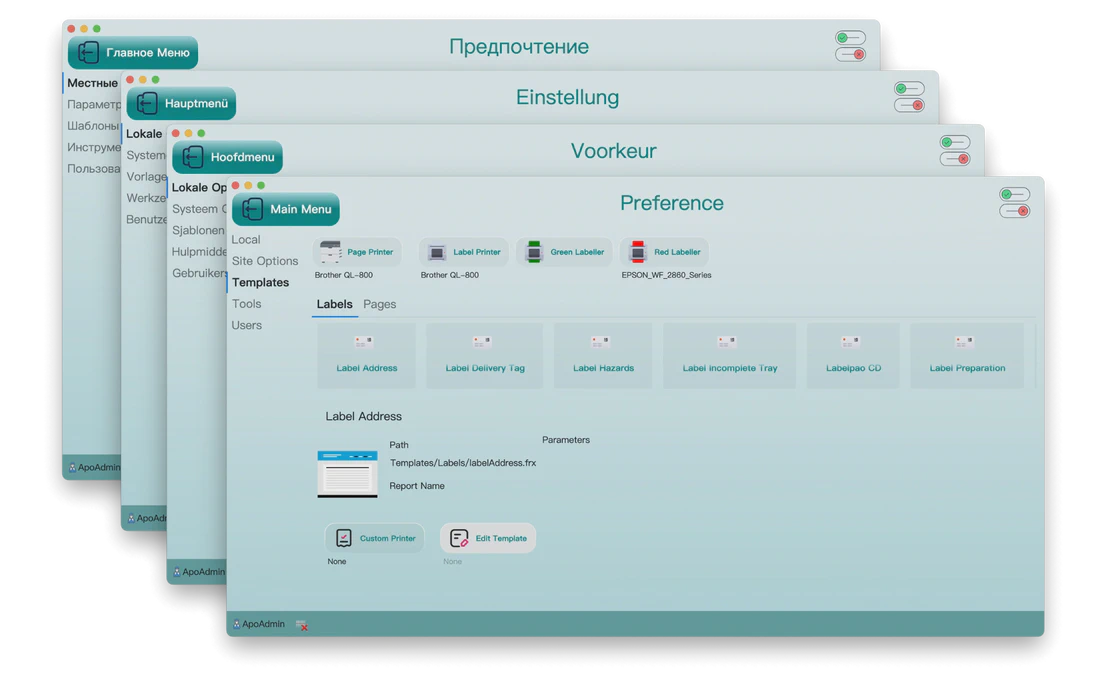1110x682 pixels.
Task: Click the red disconnect icon in status bar
Action: click(x=301, y=625)
